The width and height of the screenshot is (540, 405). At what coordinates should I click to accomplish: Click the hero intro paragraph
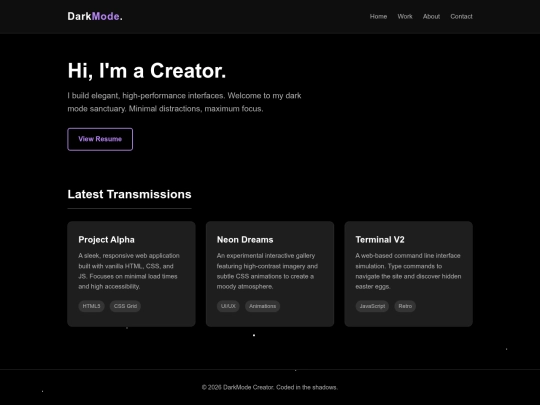tap(184, 102)
